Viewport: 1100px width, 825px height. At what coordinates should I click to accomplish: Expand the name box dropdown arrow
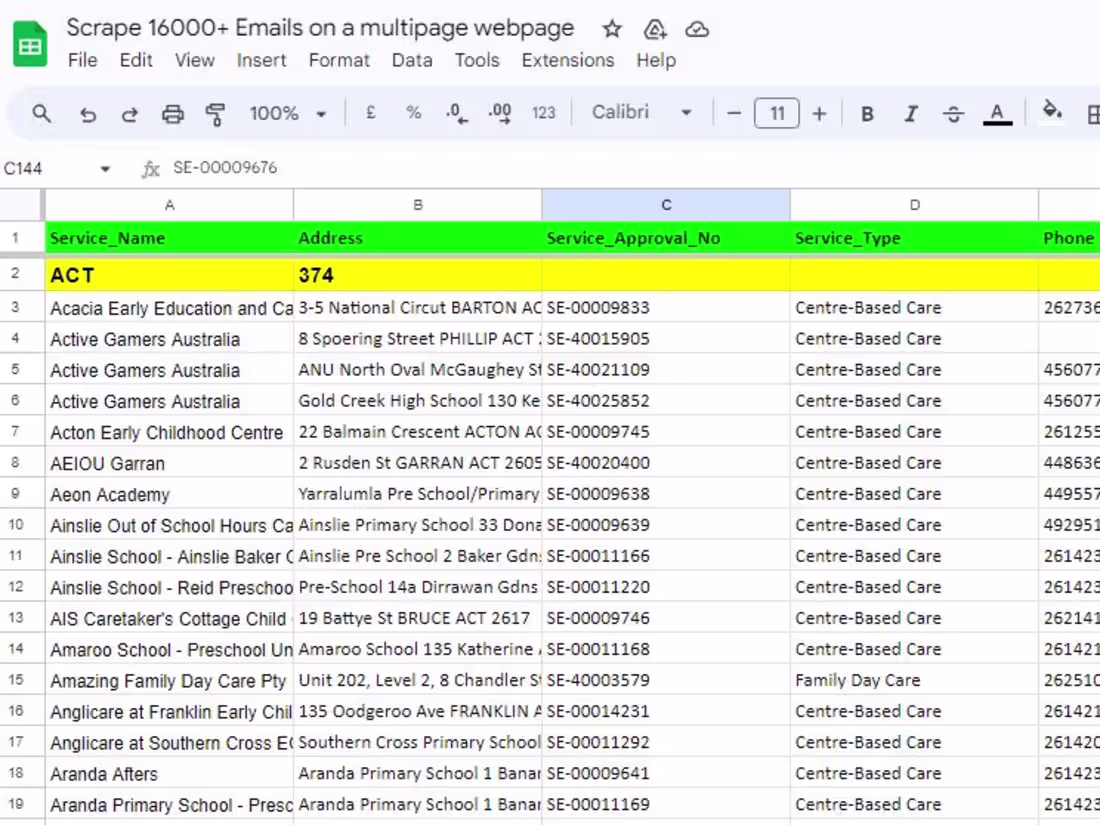(x=105, y=168)
